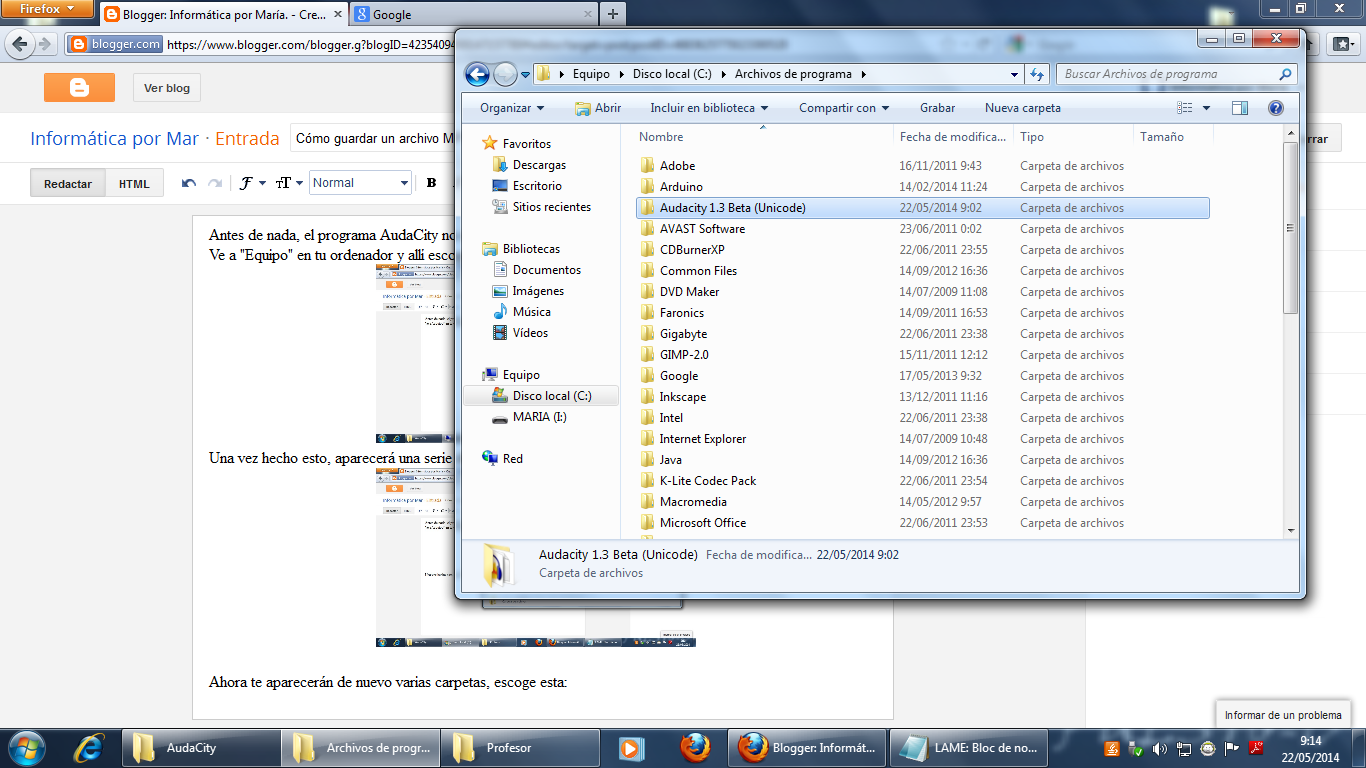The height and width of the screenshot is (768, 1366).
Task: Sort by the Fecha de modificación column
Action: pyautogui.click(x=953, y=137)
